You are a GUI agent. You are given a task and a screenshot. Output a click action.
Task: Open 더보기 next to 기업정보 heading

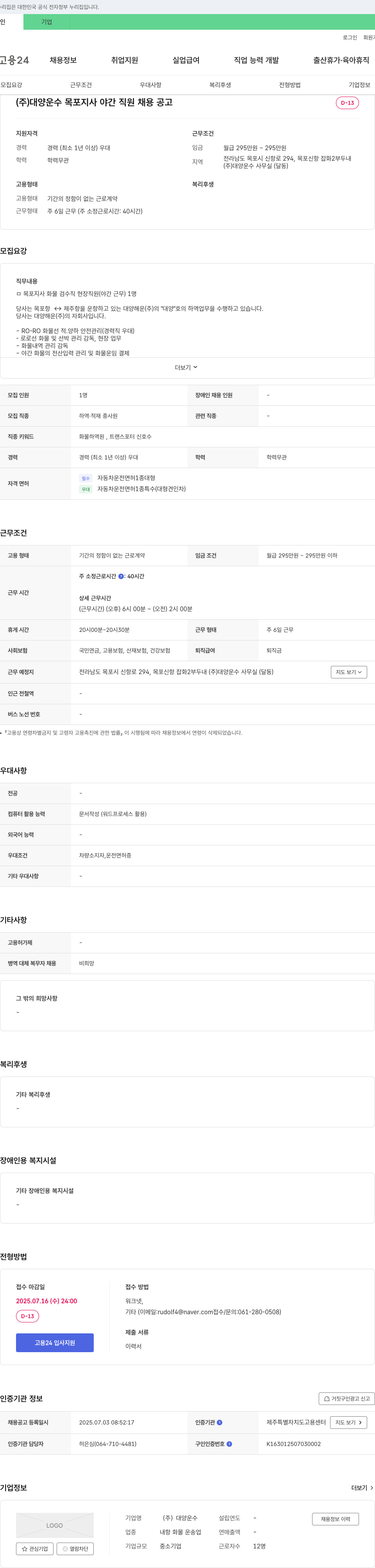pyautogui.click(x=362, y=1488)
